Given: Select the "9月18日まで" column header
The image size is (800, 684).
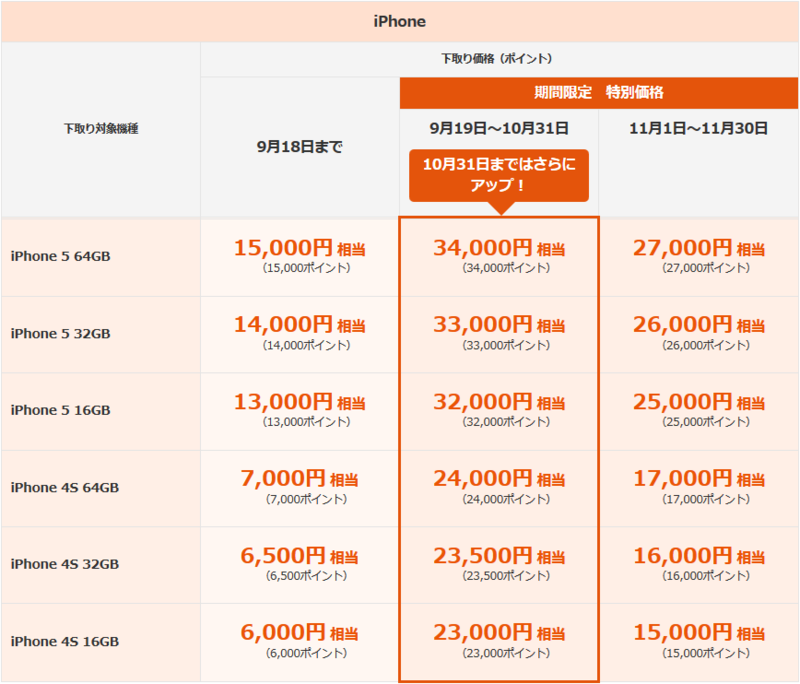Looking at the screenshot, I should pos(299,147).
